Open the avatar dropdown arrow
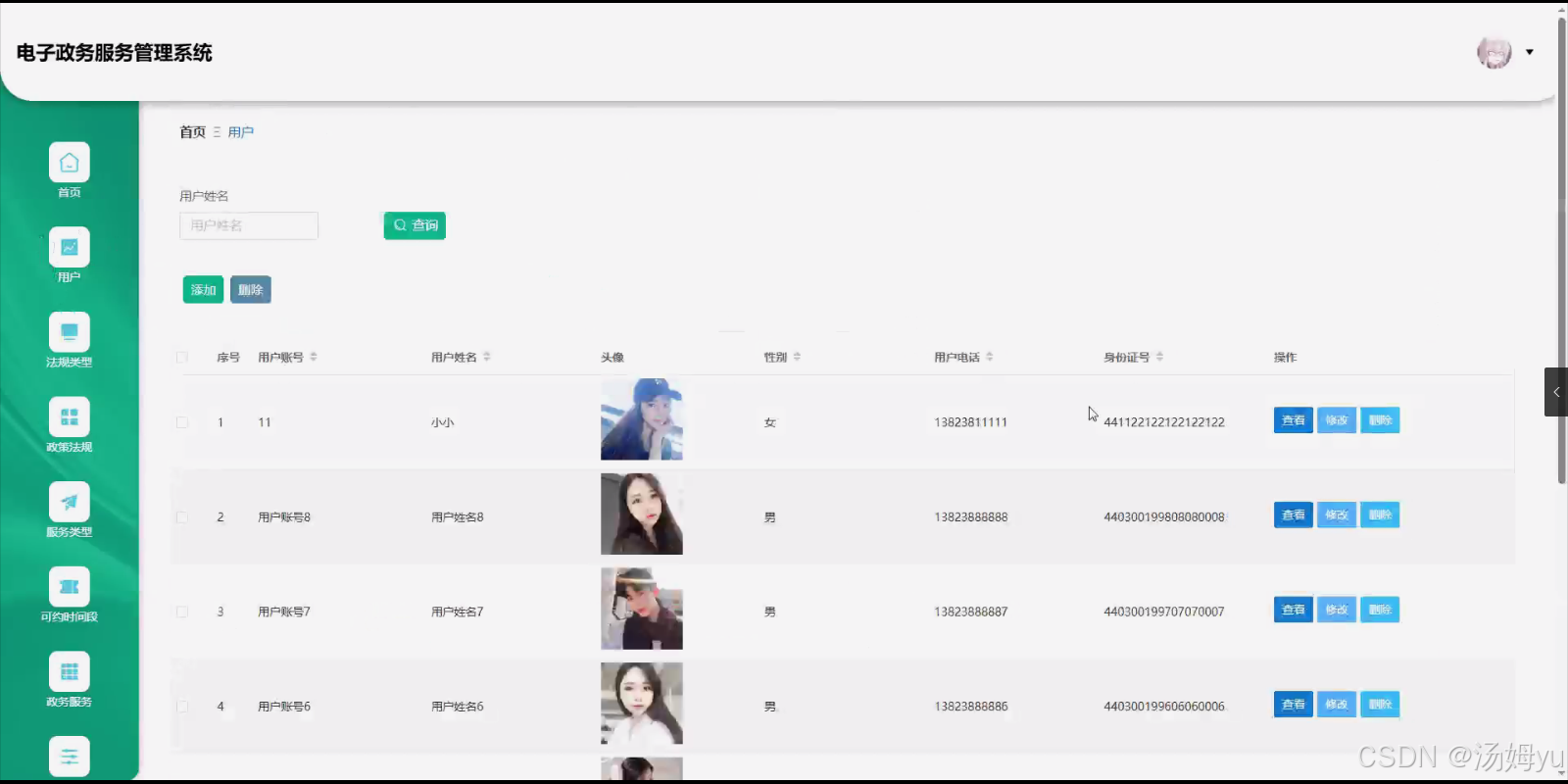 point(1530,52)
